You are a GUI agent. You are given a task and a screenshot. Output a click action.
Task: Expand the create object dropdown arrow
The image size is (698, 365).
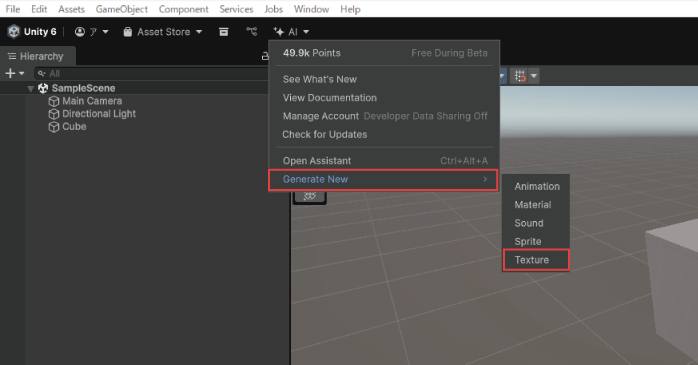coord(21,73)
